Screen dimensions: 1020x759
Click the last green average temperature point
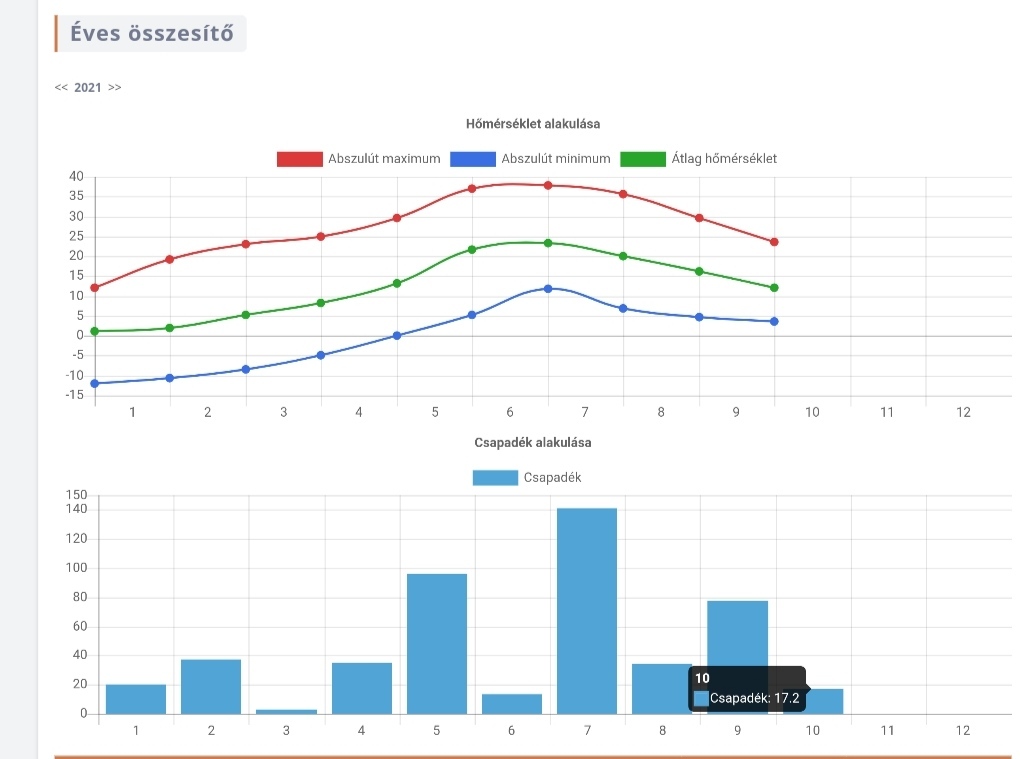(x=774, y=288)
